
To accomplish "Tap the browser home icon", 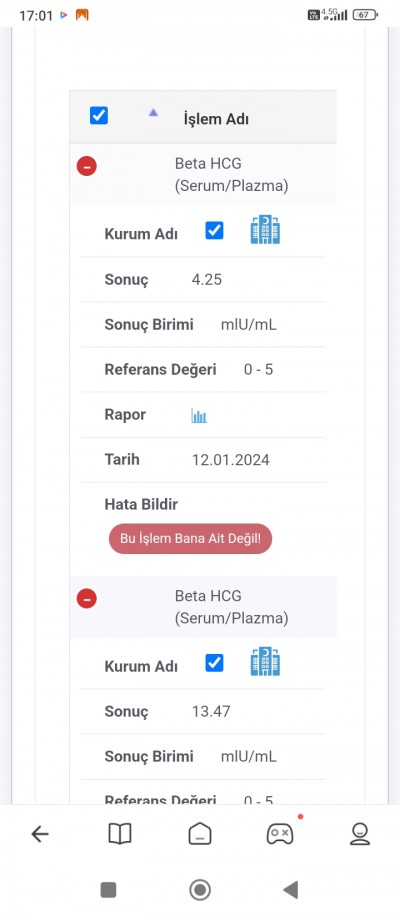I will click(200, 834).
